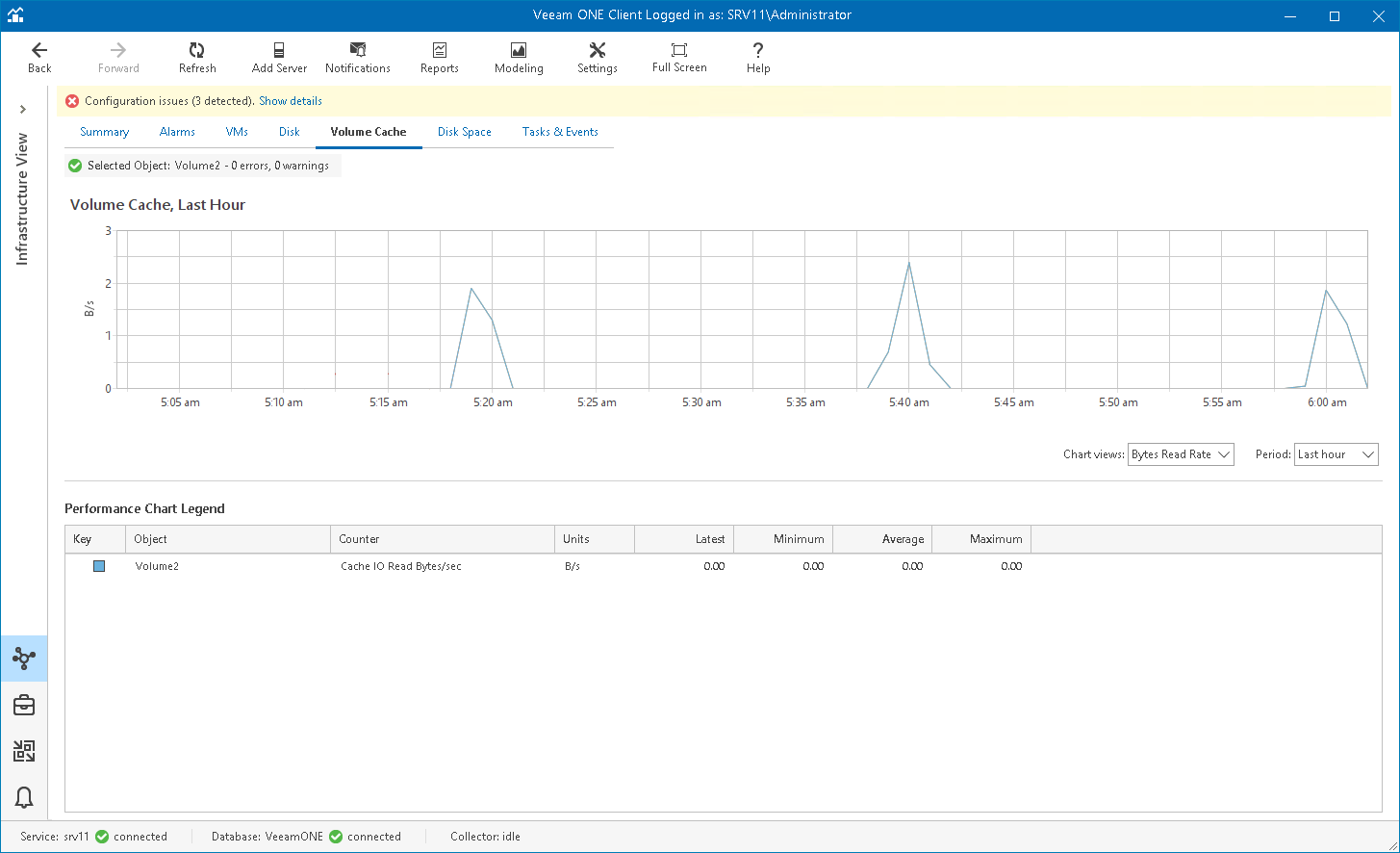Image resolution: width=1400 pixels, height=853 pixels.
Task: Click the Volume2 blue key color swatch
Action: click(x=99, y=566)
